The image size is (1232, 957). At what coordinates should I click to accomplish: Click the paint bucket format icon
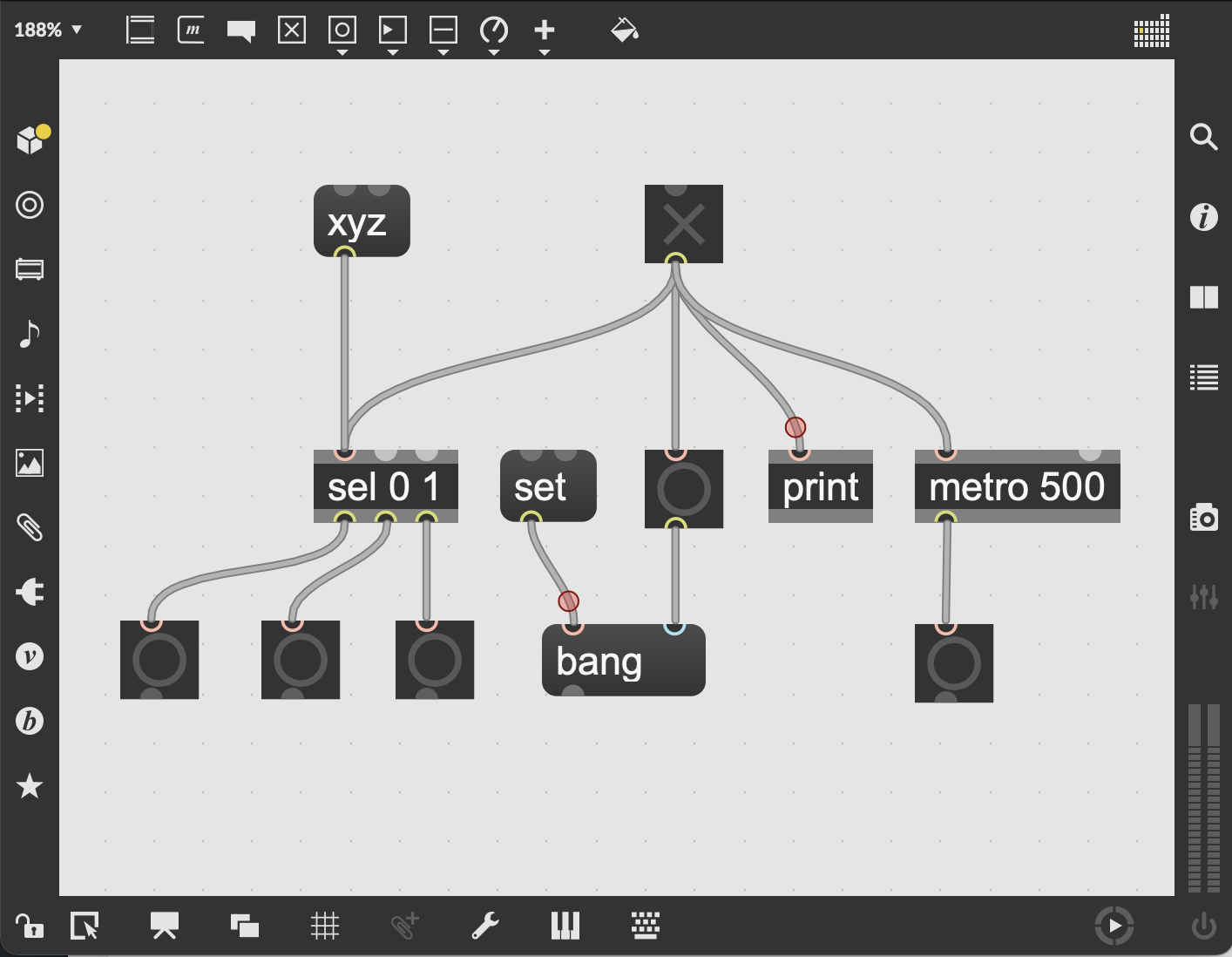(x=625, y=31)
